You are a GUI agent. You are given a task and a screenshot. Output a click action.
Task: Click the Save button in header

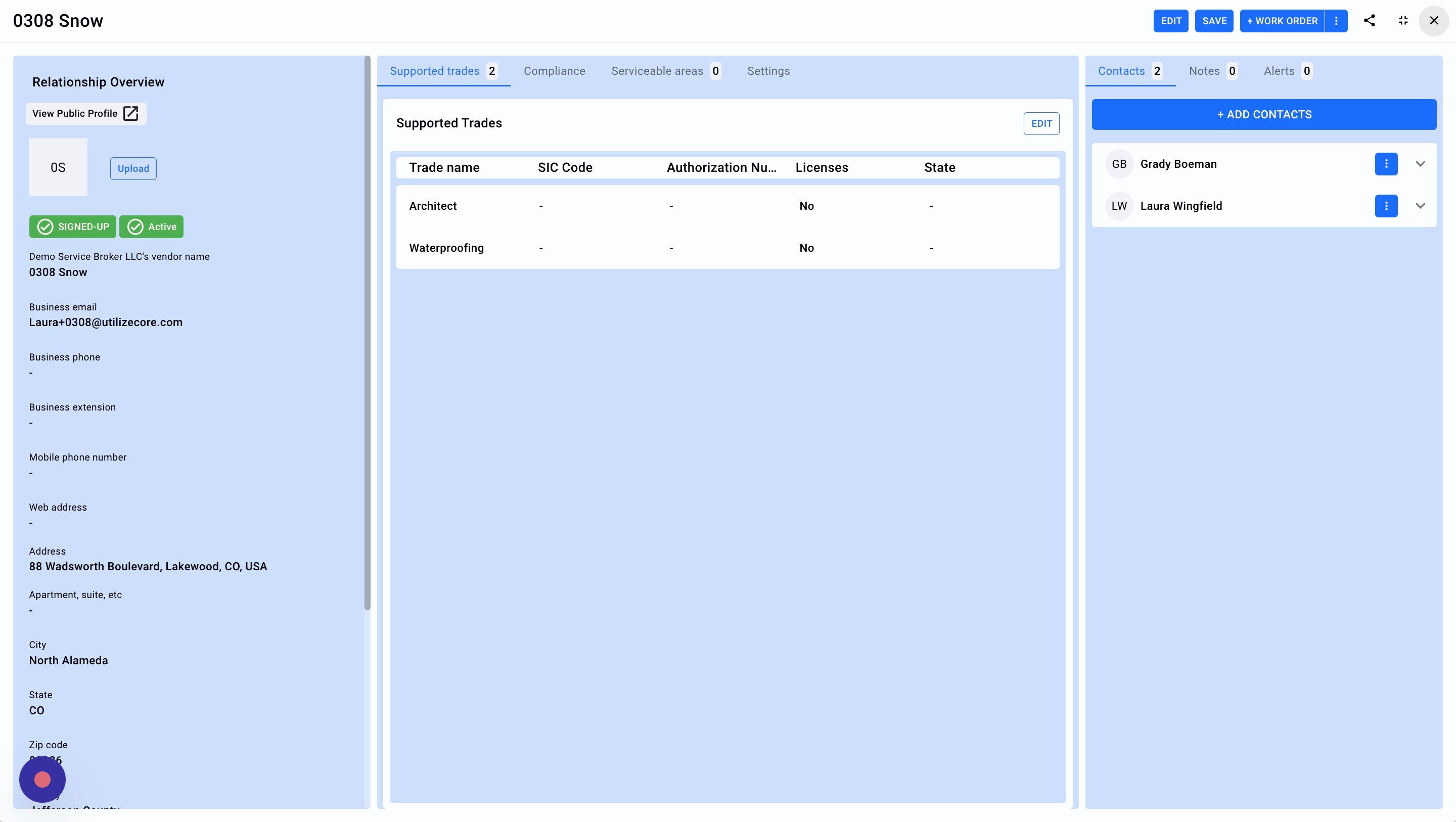1213,21
